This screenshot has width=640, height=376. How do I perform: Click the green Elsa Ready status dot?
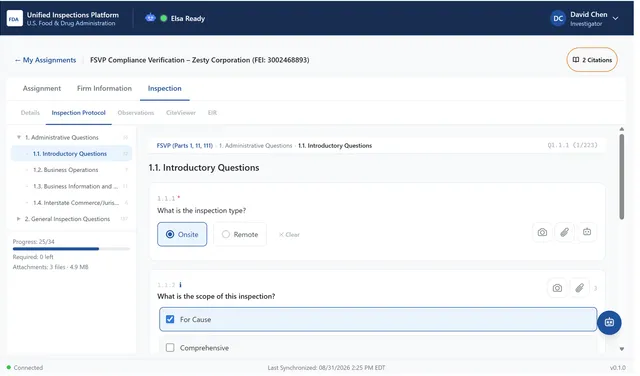[164, 18]
